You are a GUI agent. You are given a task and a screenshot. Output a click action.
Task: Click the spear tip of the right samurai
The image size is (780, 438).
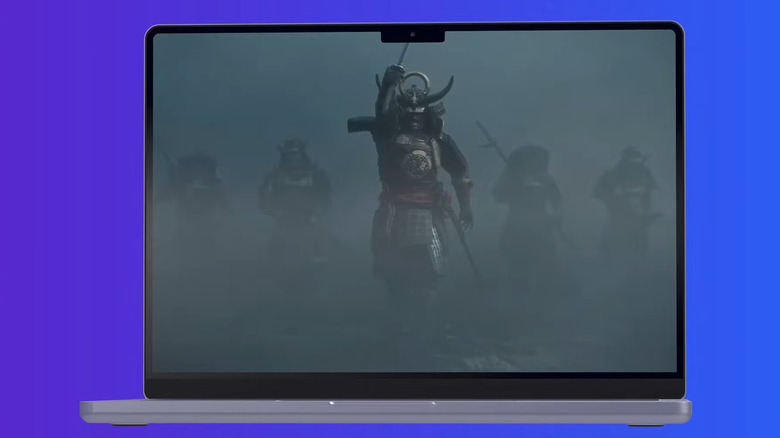point(479,126)
